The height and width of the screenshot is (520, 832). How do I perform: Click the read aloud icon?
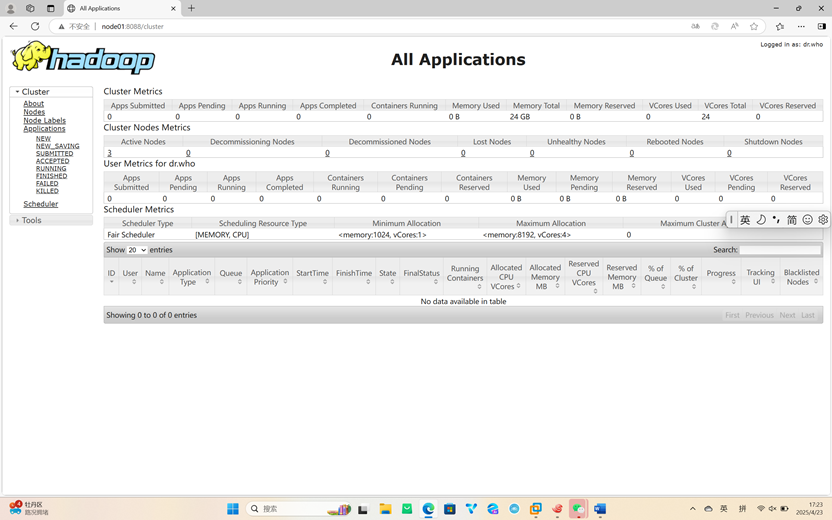coord(734,26)
